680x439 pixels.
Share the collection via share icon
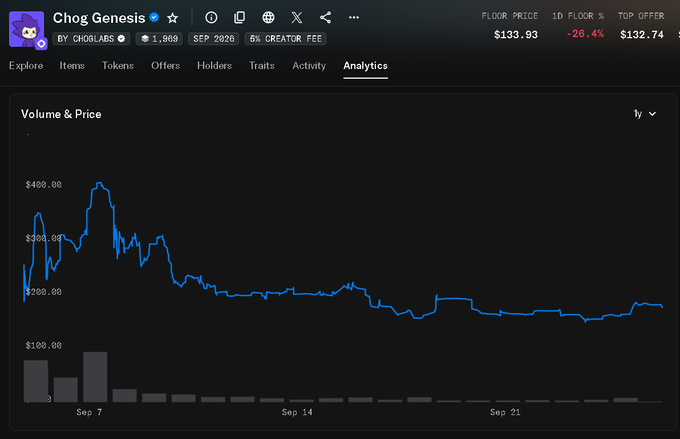click(325, 17)
